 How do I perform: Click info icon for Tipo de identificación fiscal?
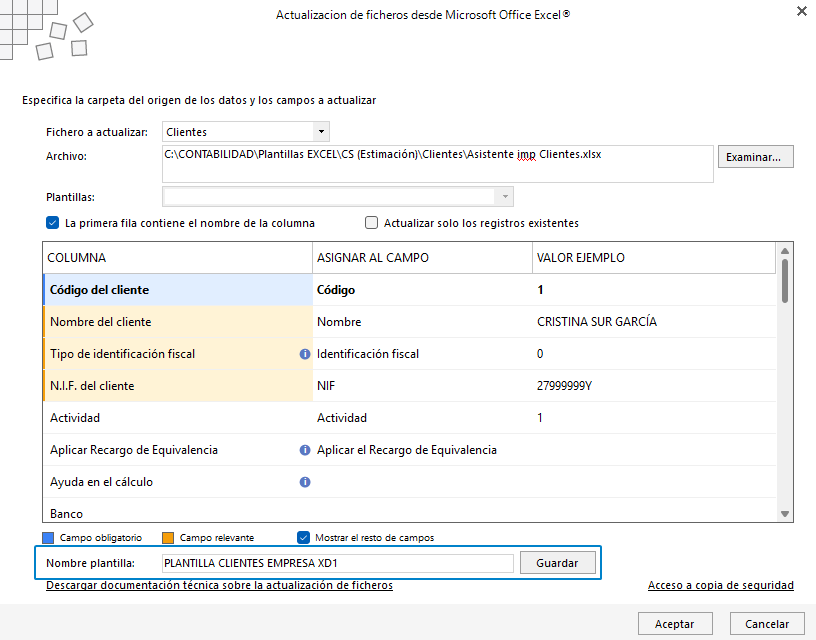[x=305, y=354]
